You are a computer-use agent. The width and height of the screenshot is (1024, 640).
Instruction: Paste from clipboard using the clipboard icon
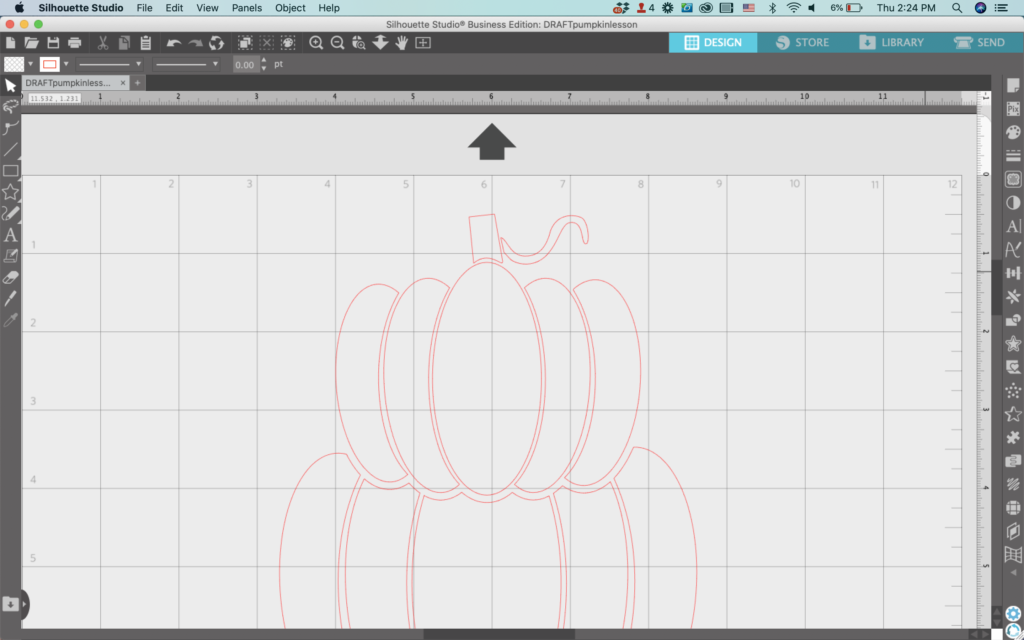tap(146, 43)
